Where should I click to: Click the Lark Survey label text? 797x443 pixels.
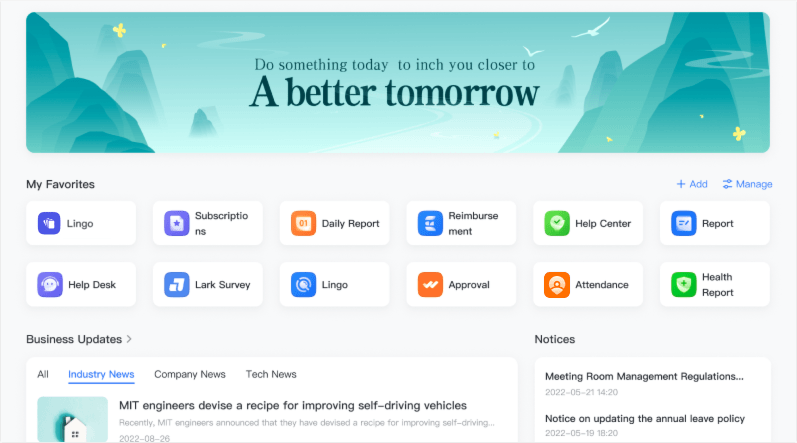tap(223, 284)
